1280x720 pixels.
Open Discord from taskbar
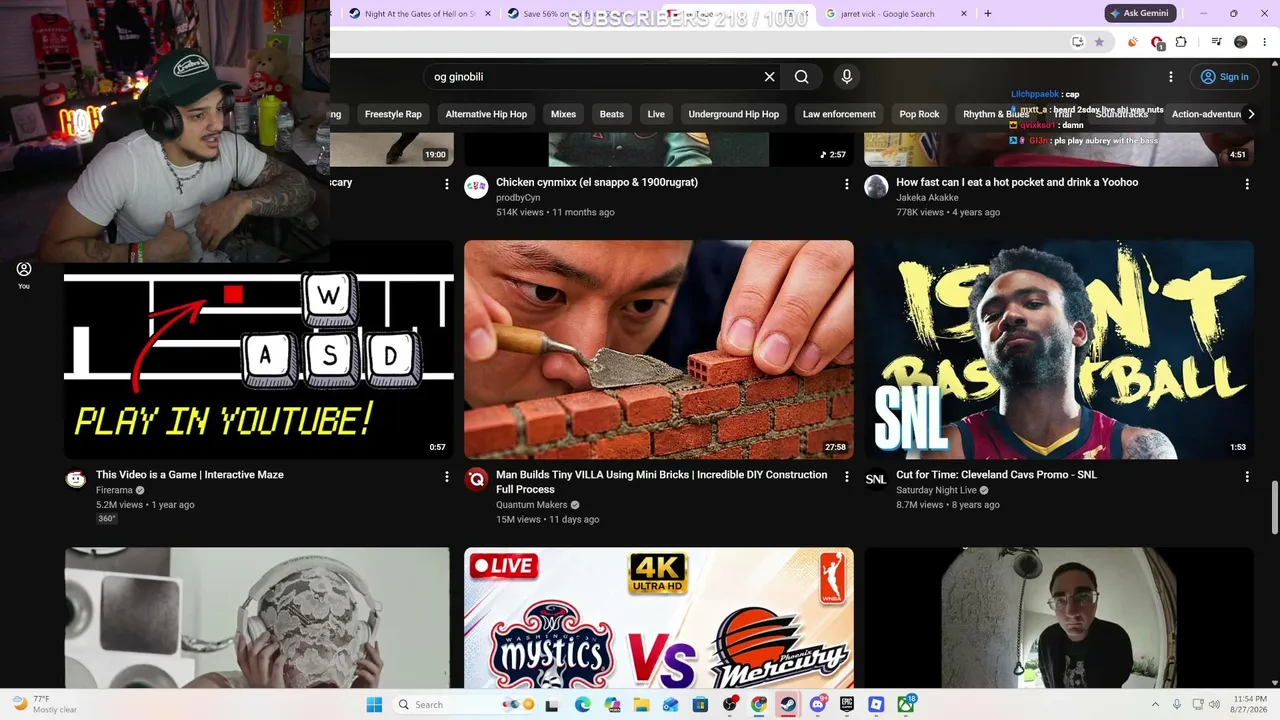click(818, 704)
